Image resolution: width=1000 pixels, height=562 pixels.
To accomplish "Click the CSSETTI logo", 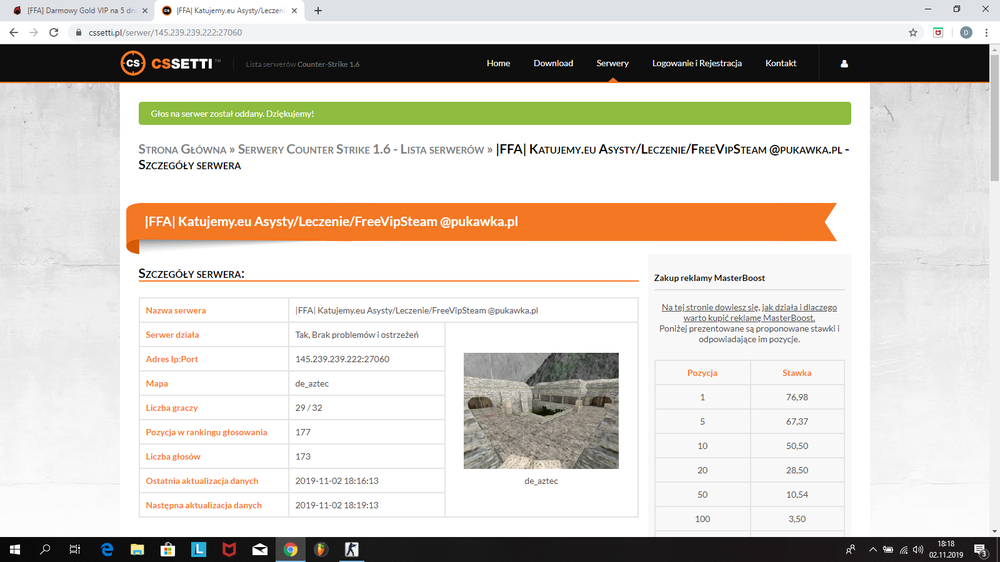I will (x=170, y=63).
